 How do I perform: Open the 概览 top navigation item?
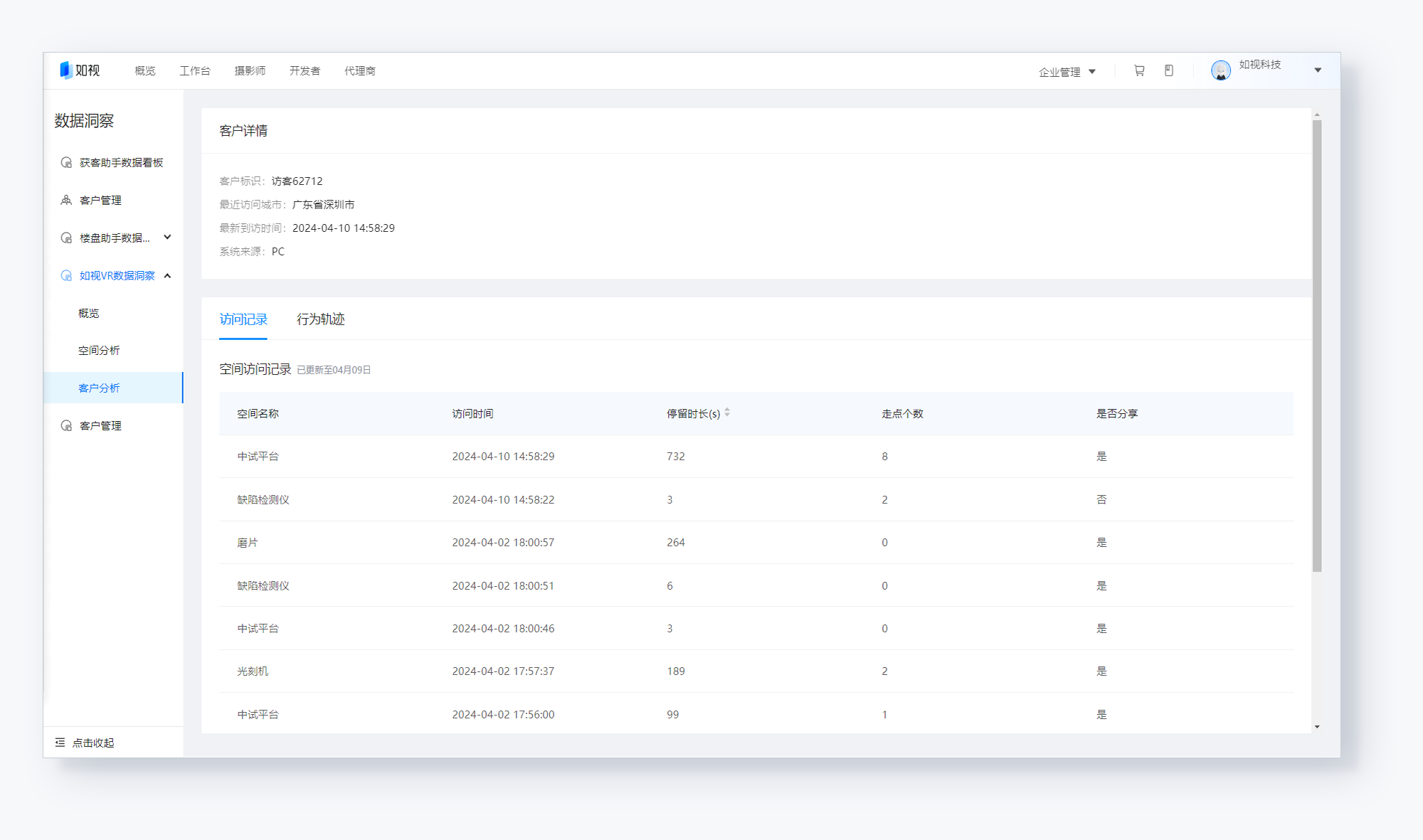tap(145, 70)
